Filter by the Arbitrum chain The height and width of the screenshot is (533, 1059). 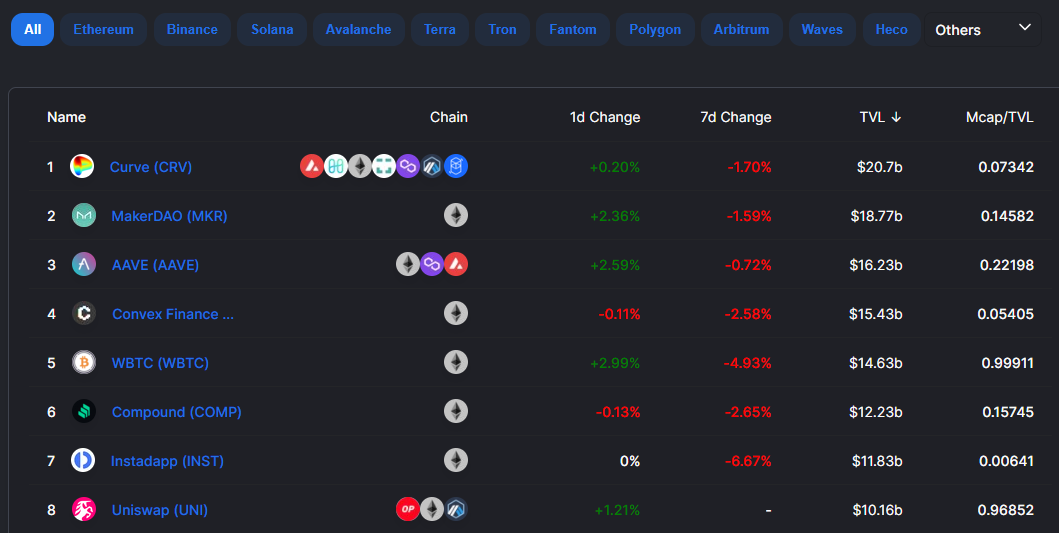tap(742, 30)
